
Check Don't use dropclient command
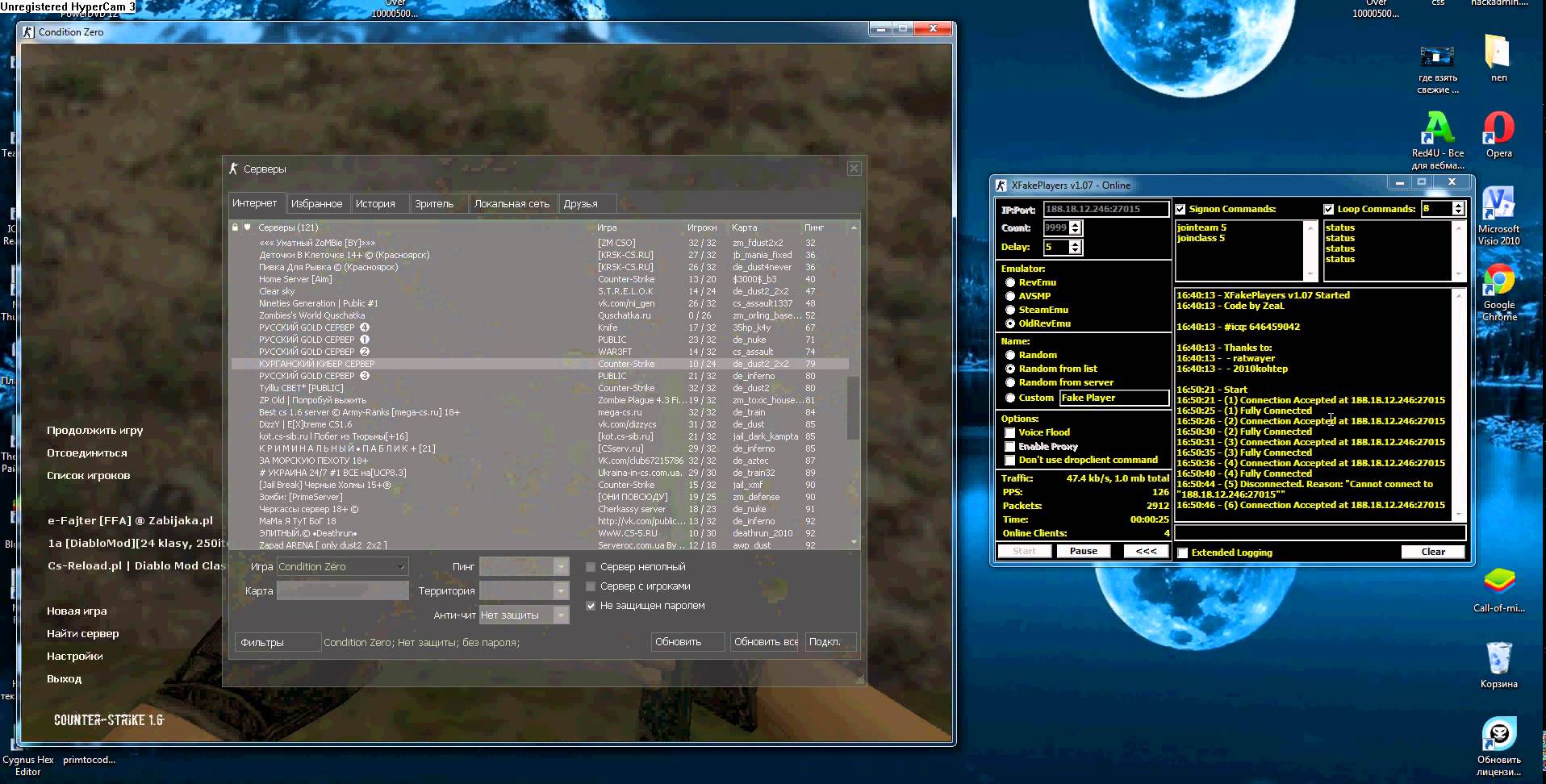tap(1009, 460)
